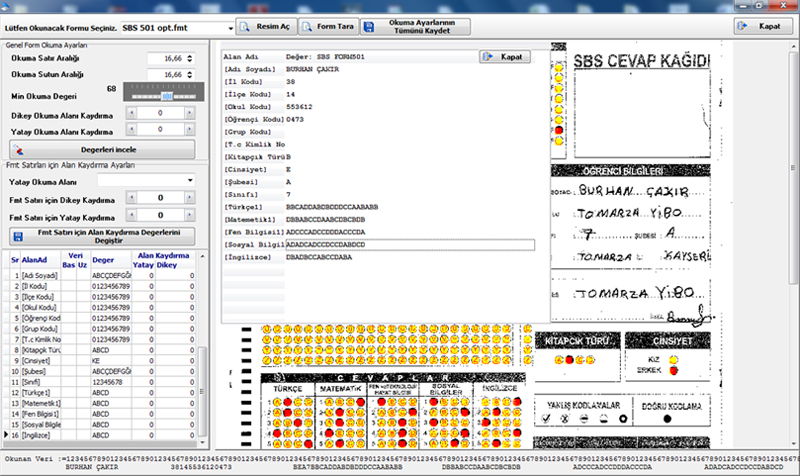
Task: Click the floppy disk icon on Tümünü Kaydet
Action: (x=369, y=27)
